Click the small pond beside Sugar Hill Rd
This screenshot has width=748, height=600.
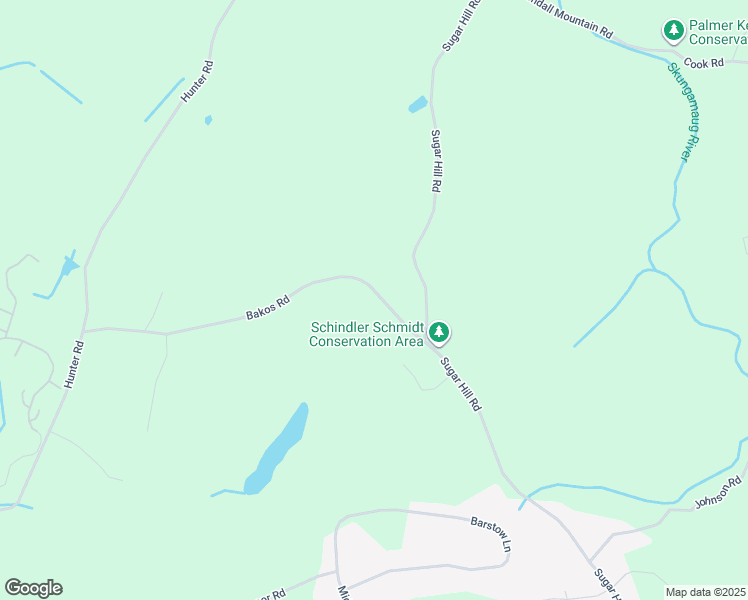pyautogui.click(x=418, y=104)
